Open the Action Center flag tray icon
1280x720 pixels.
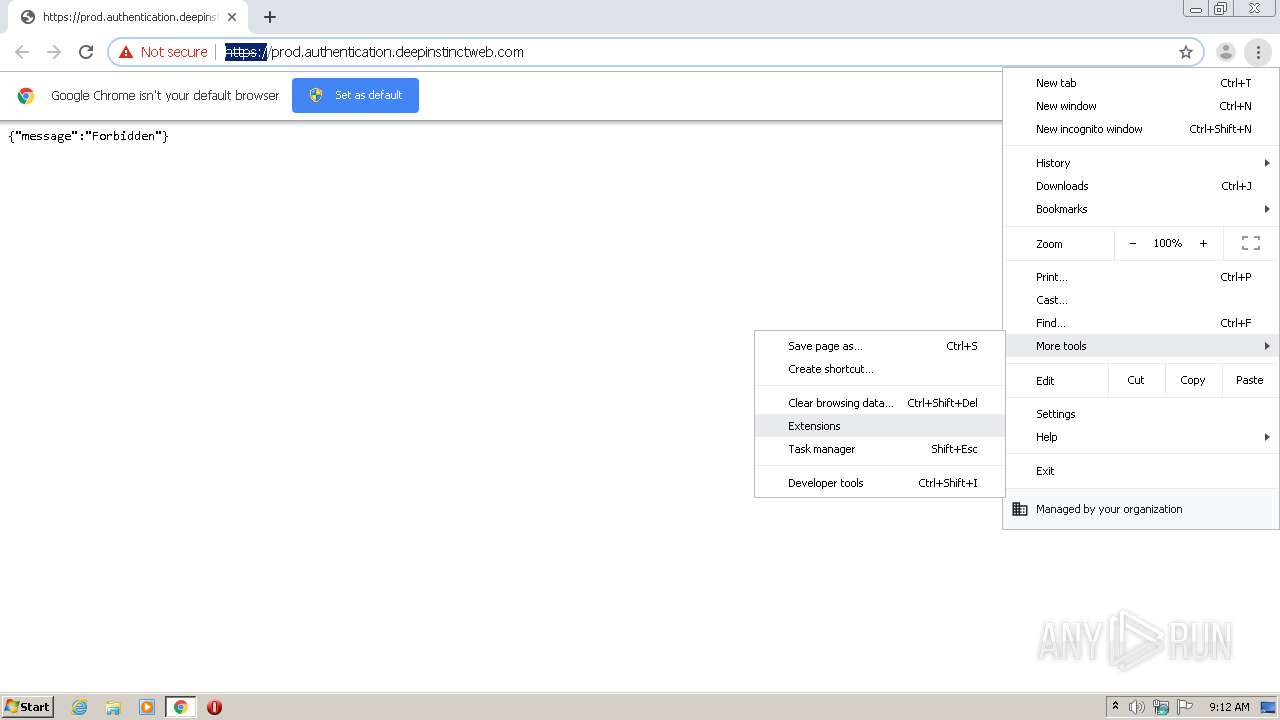tap(1185, 707)
